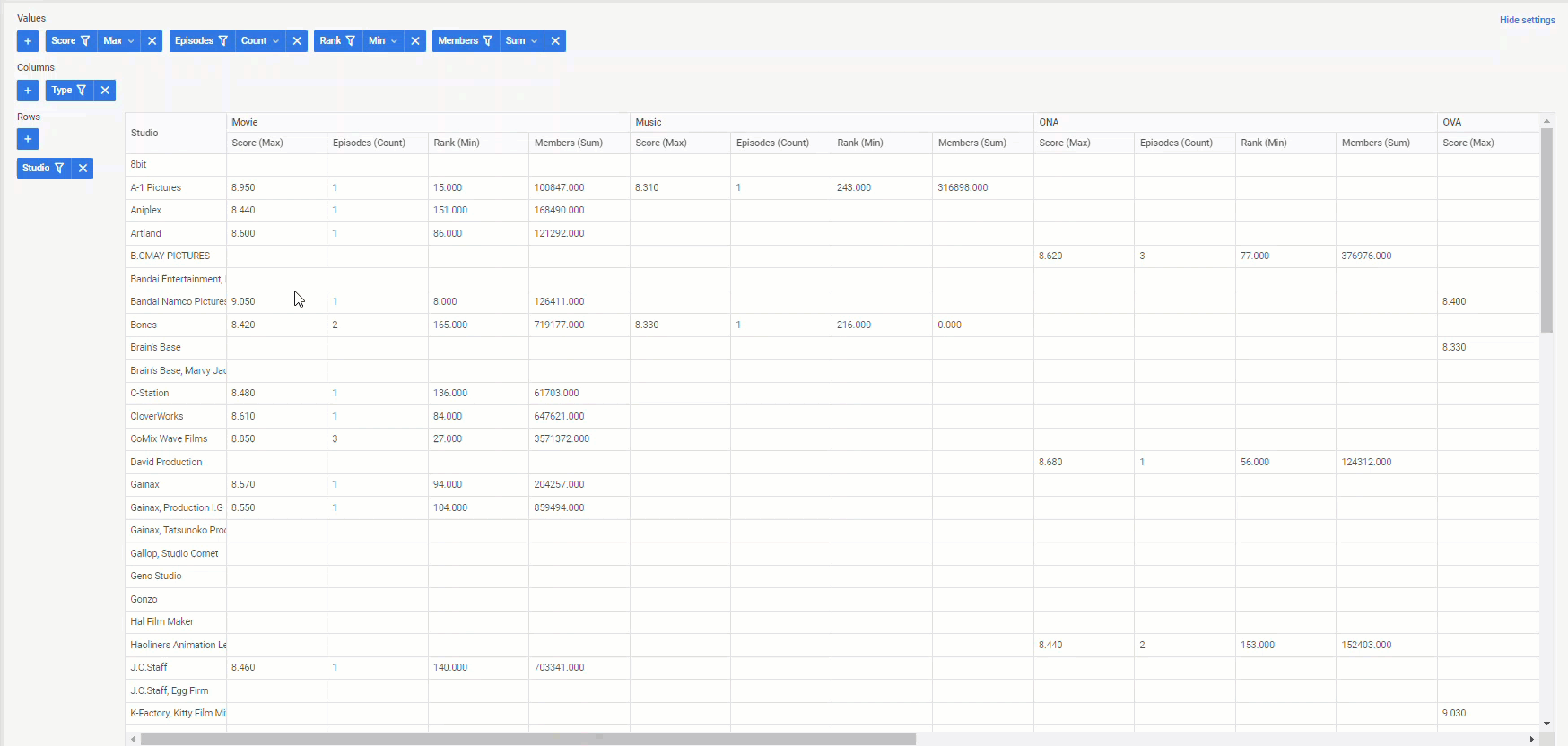This screenshot has height=746, width=1568.
Task: Click the horizontal scrollbar thumb
Action: coord(527,740)
